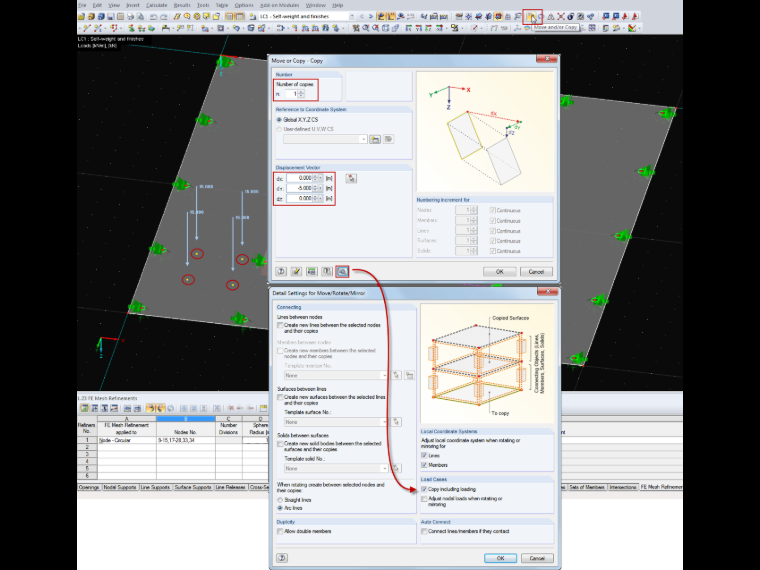Image resolution: width=760 pixels, height=570 pixels.
Task: Open the Calculate menu
Action: 156,5
